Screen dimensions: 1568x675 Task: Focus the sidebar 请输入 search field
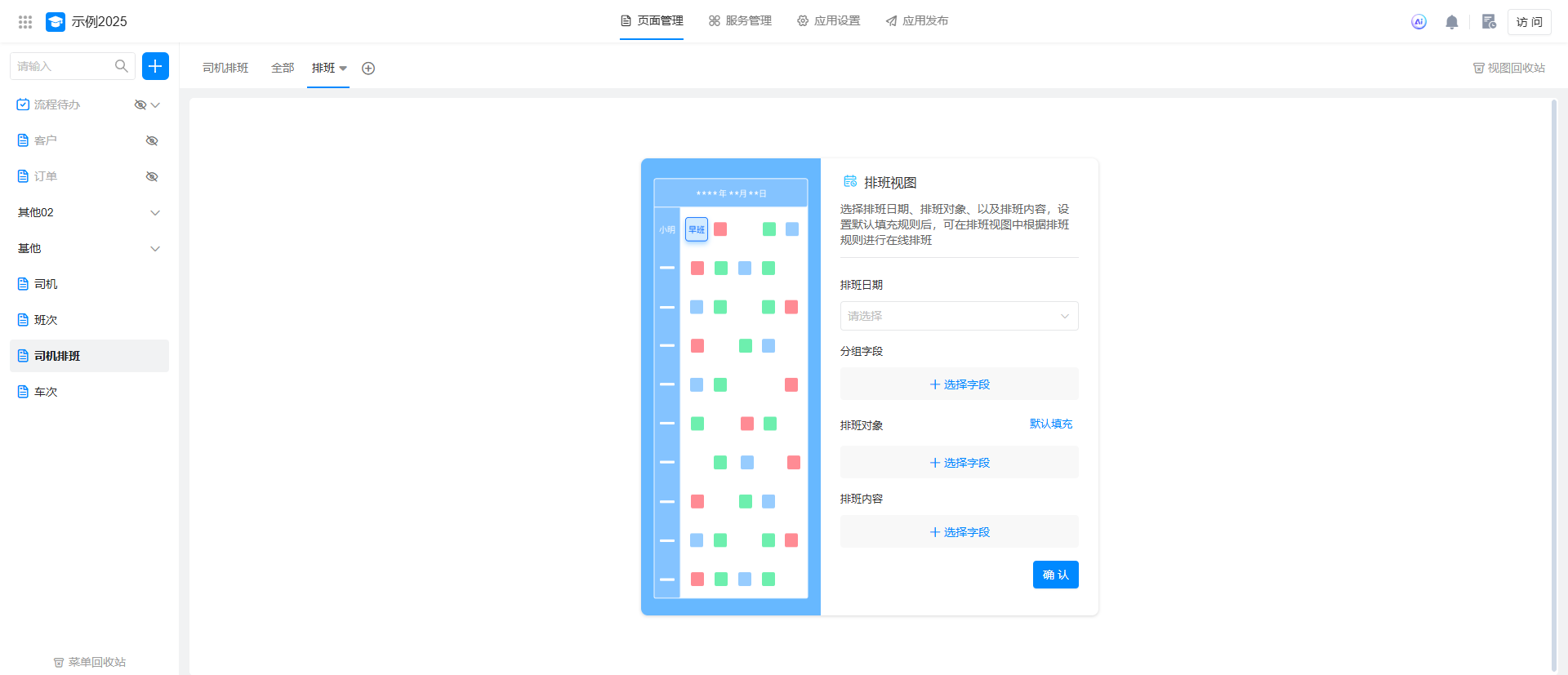coord(62,66)
